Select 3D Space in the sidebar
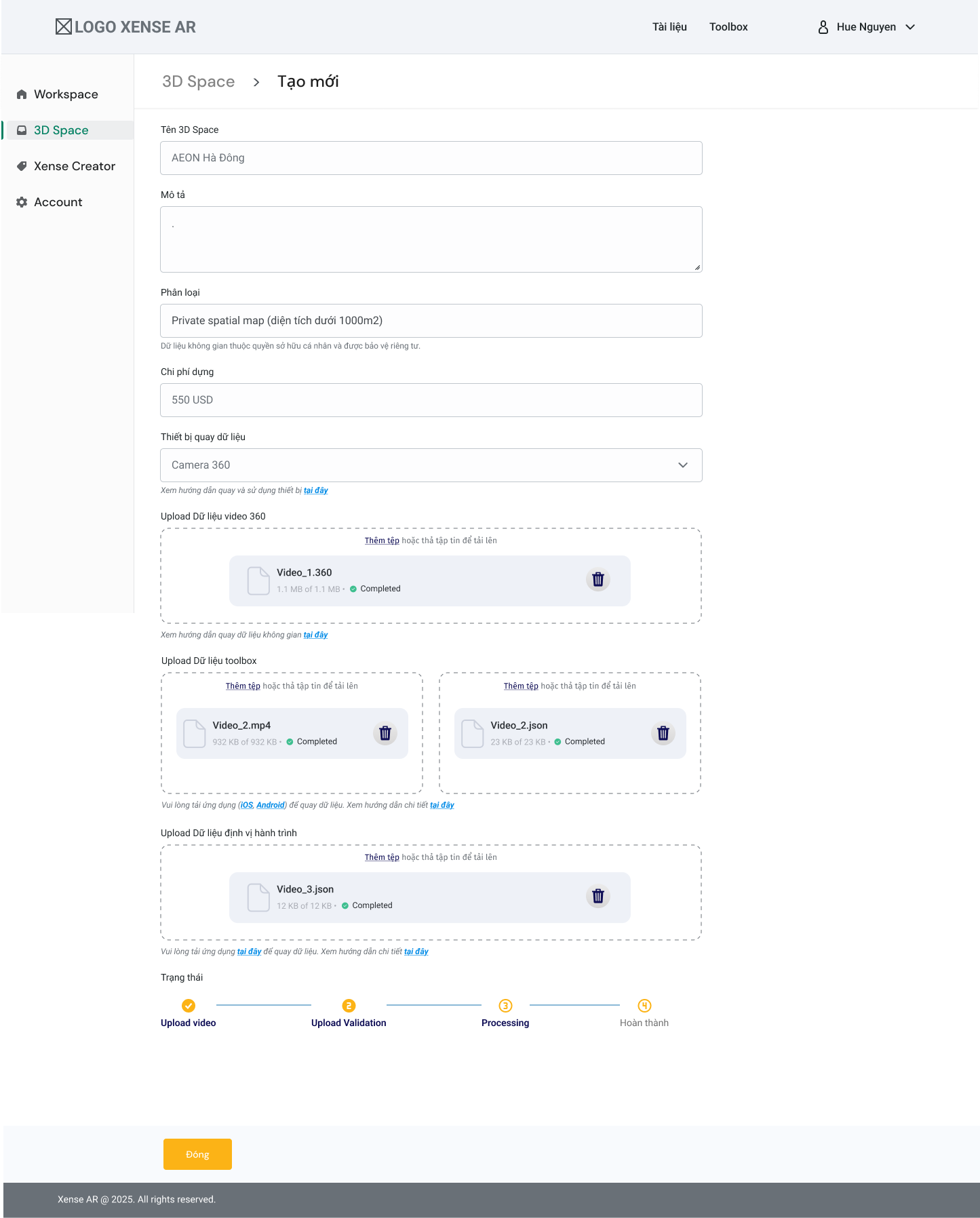 click(x=61, y=130)
